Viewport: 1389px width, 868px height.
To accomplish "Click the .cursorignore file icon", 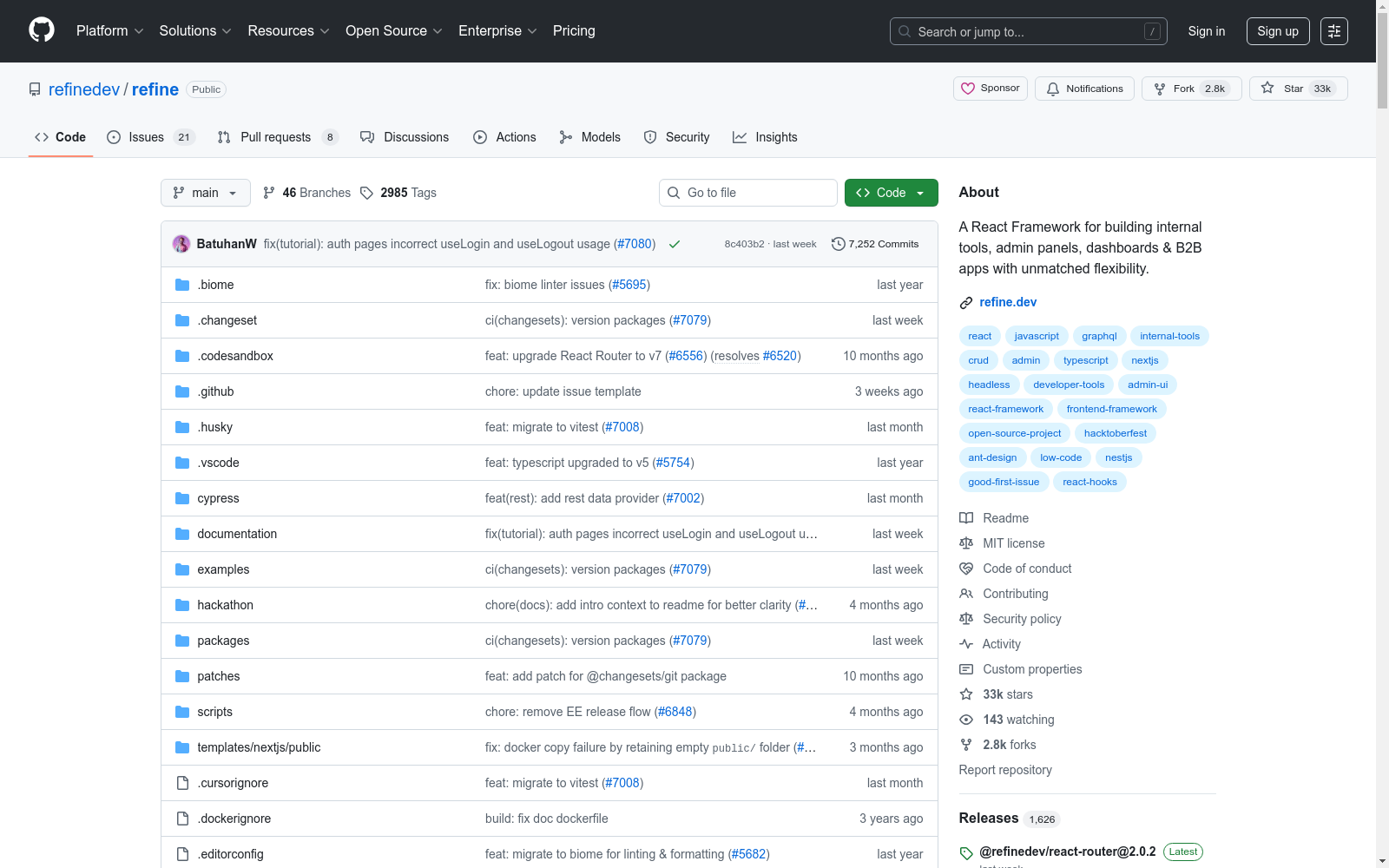I will click(182, 783).
